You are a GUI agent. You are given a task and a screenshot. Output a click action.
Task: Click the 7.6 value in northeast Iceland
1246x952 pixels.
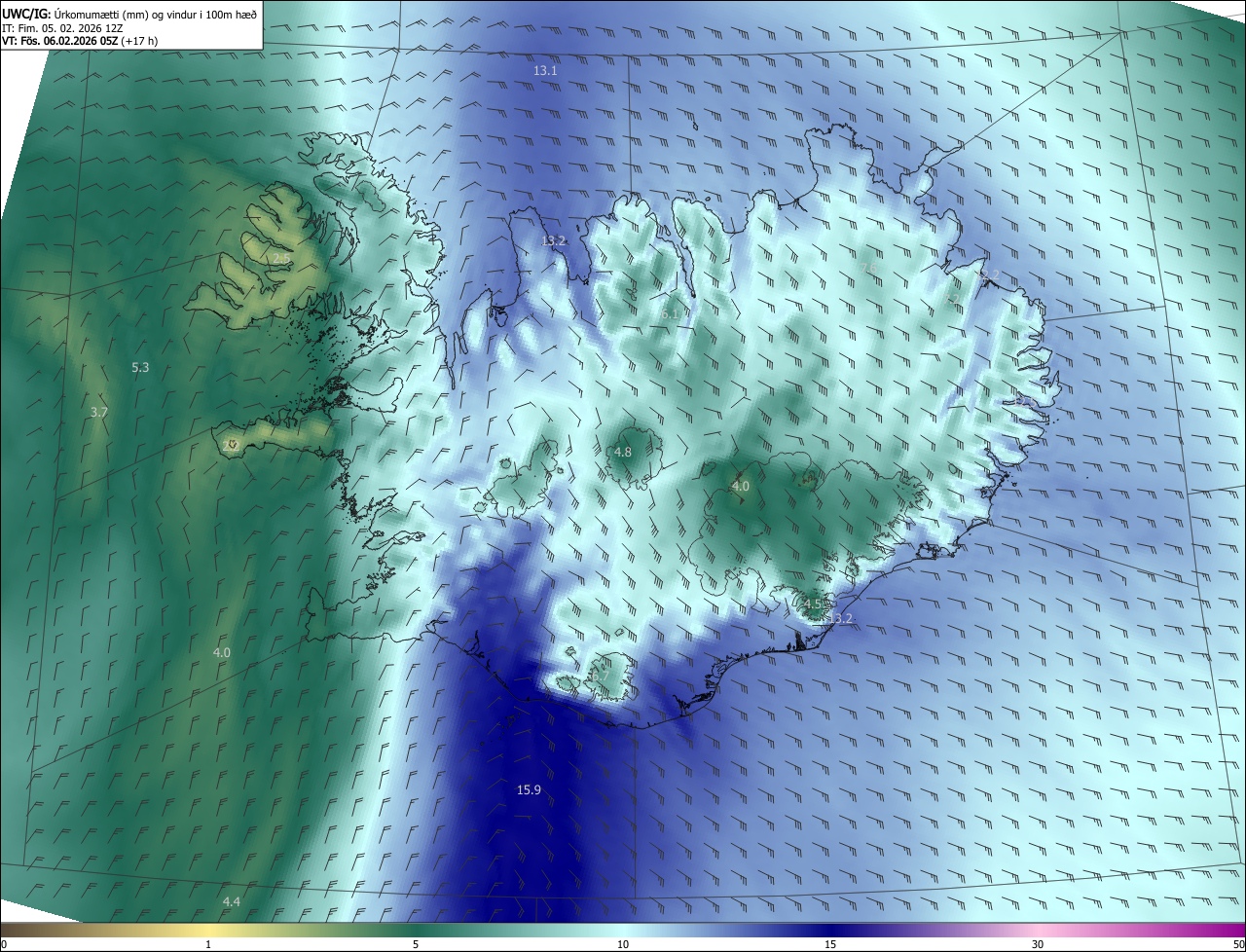pyautogui.click(x=869, y=268)
